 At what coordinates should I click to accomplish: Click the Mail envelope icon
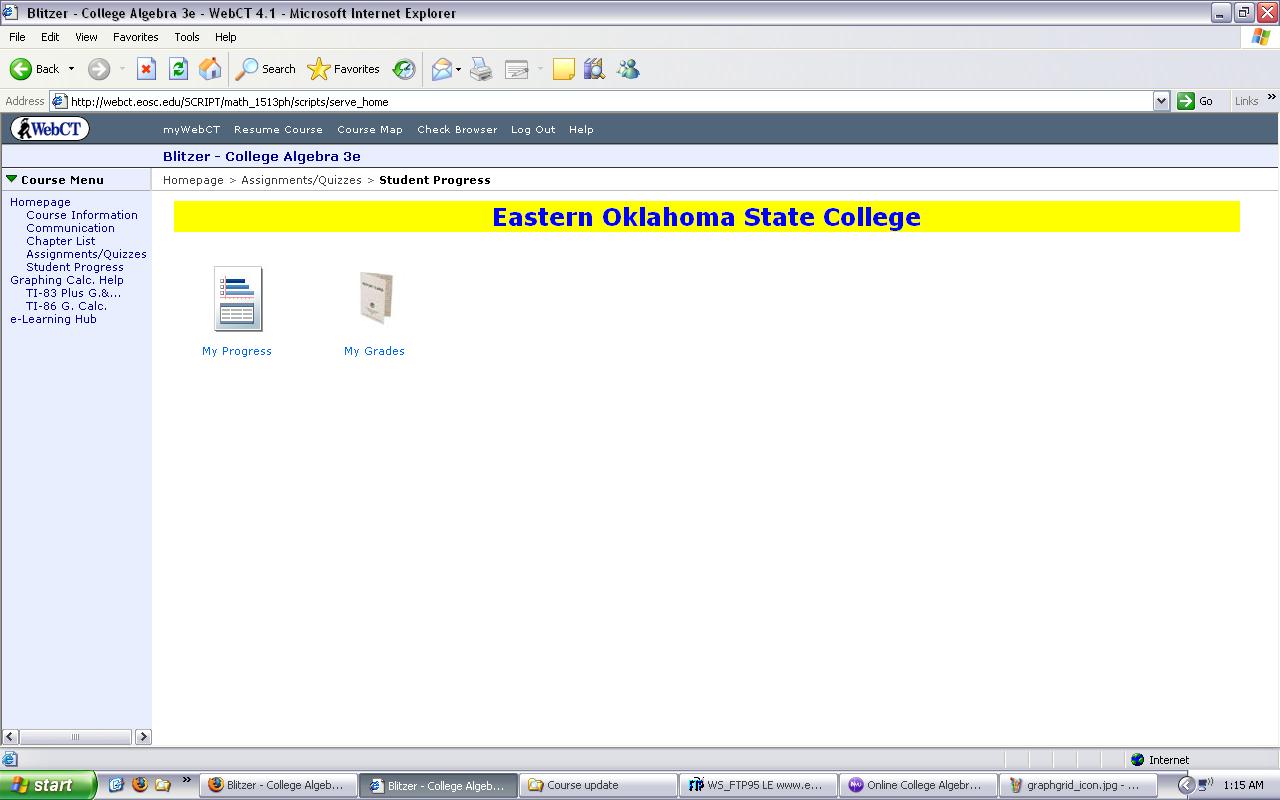tap(441, 69)
